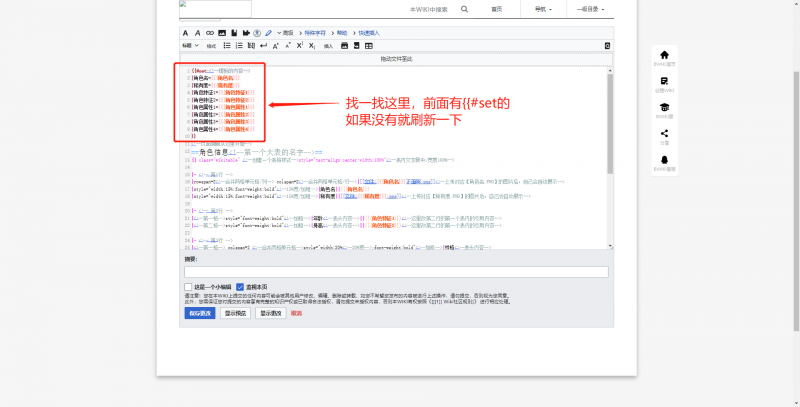Click the 显示预览 show preview button
Viewport: 800px width, 407px height.
tap(235, 313)
